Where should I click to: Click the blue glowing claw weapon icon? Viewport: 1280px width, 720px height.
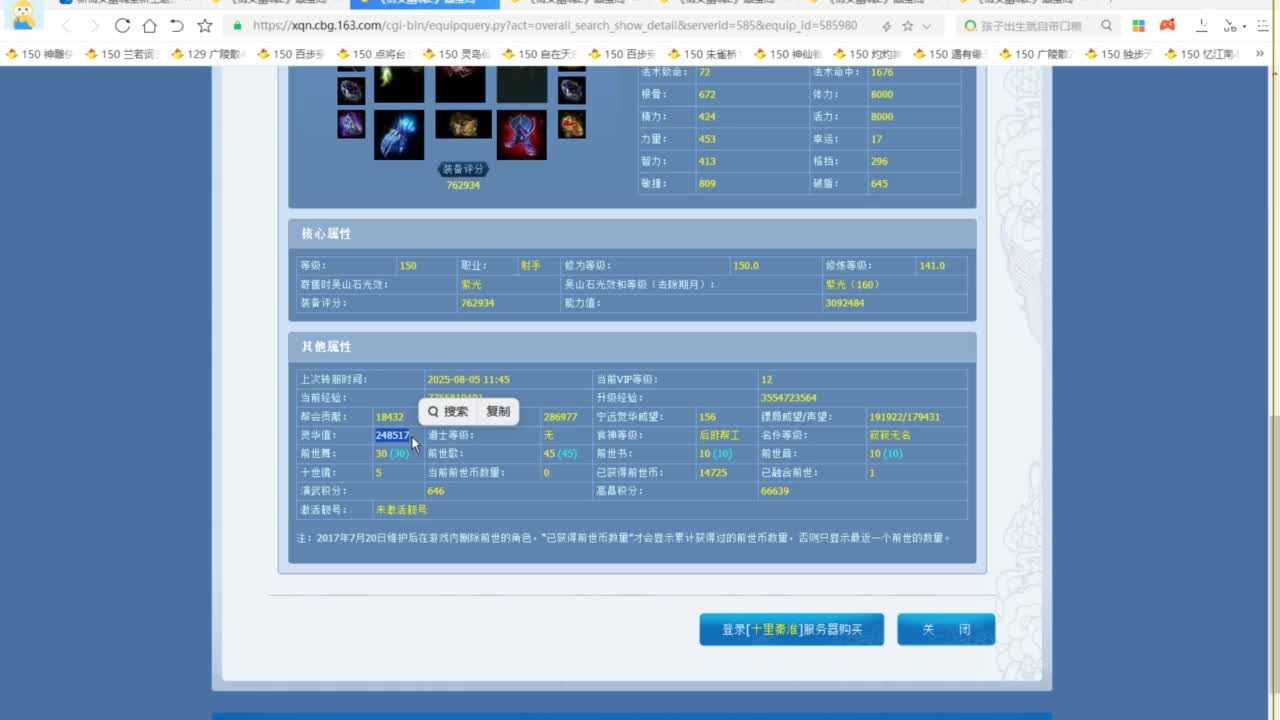point(399,135)
